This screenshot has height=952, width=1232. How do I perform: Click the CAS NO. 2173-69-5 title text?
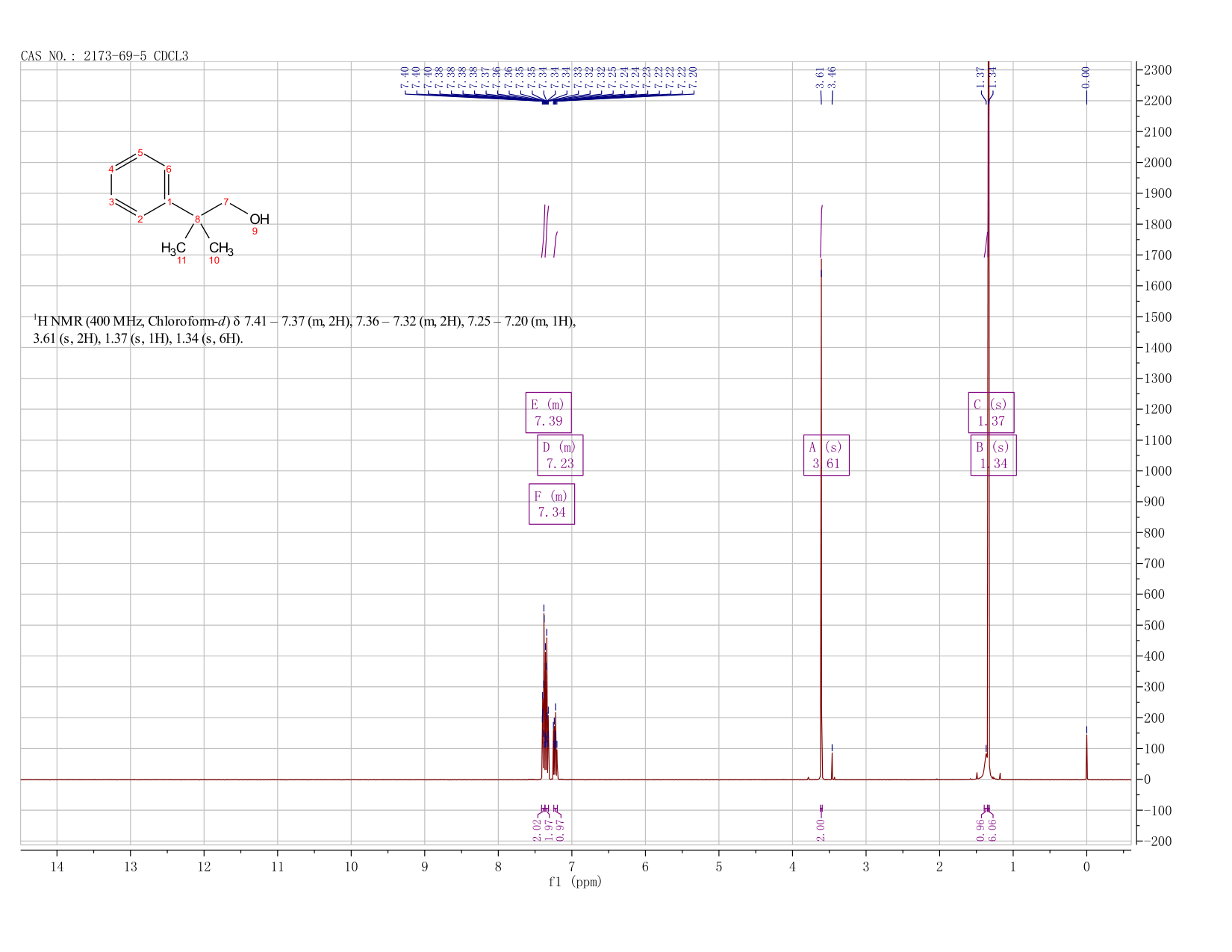[105, 56]
